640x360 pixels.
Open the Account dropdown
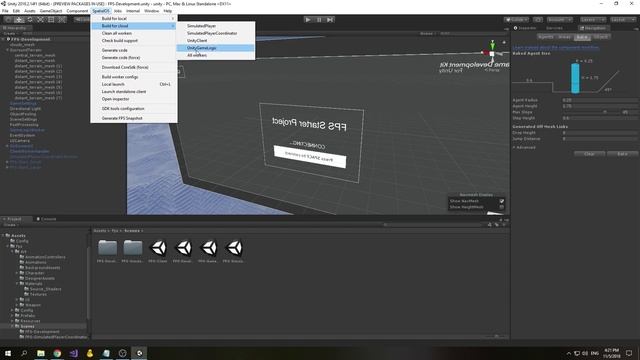point(560,20)
